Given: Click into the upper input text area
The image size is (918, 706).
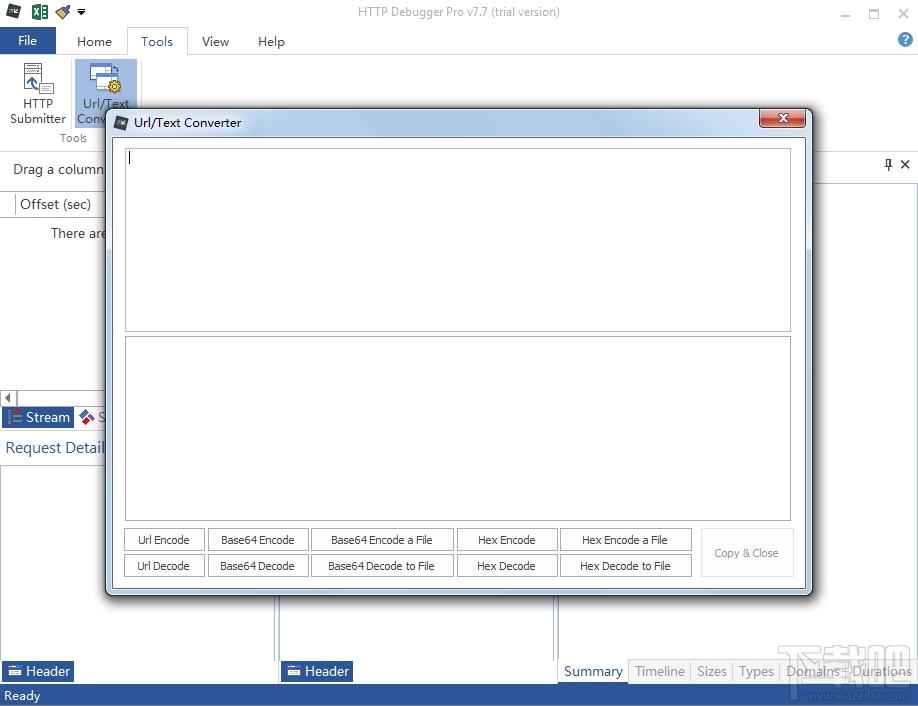Looking at the screenshot, I should click(458, 240).
